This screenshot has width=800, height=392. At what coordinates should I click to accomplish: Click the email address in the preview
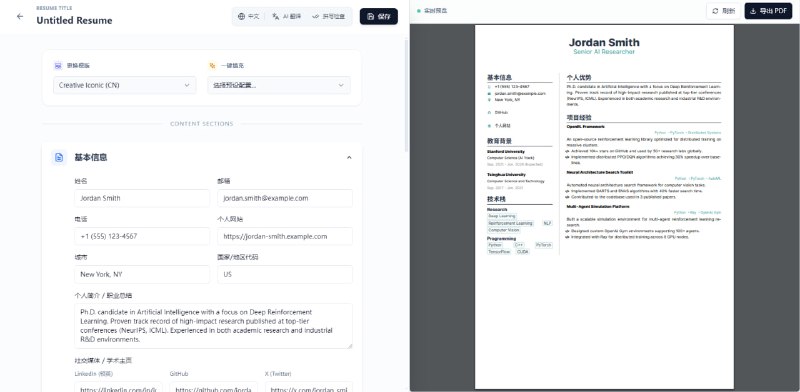click(x=520, y=93)
